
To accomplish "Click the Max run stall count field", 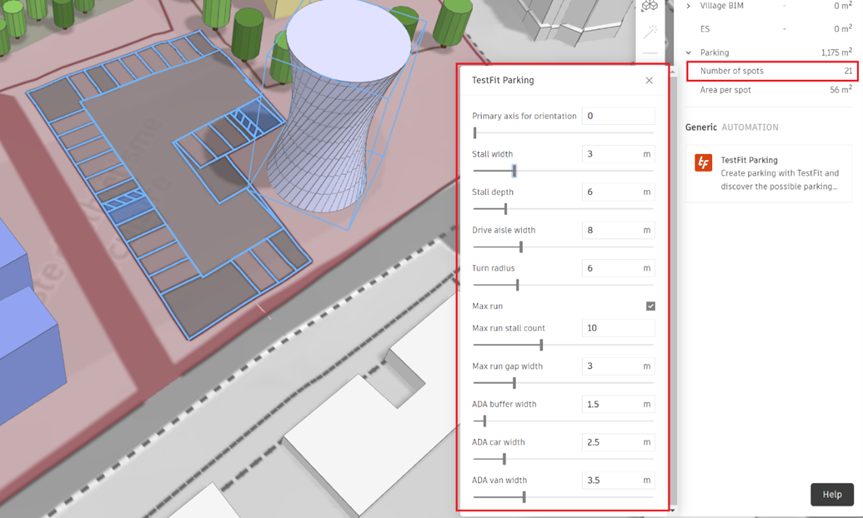I will [618, 328].
